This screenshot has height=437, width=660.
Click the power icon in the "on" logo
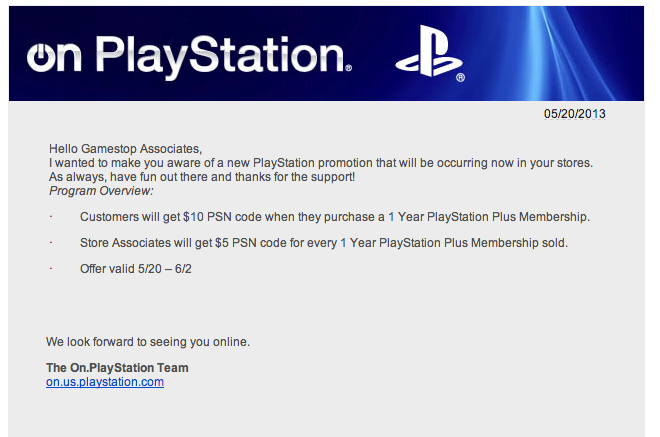(x=40, y=57)
